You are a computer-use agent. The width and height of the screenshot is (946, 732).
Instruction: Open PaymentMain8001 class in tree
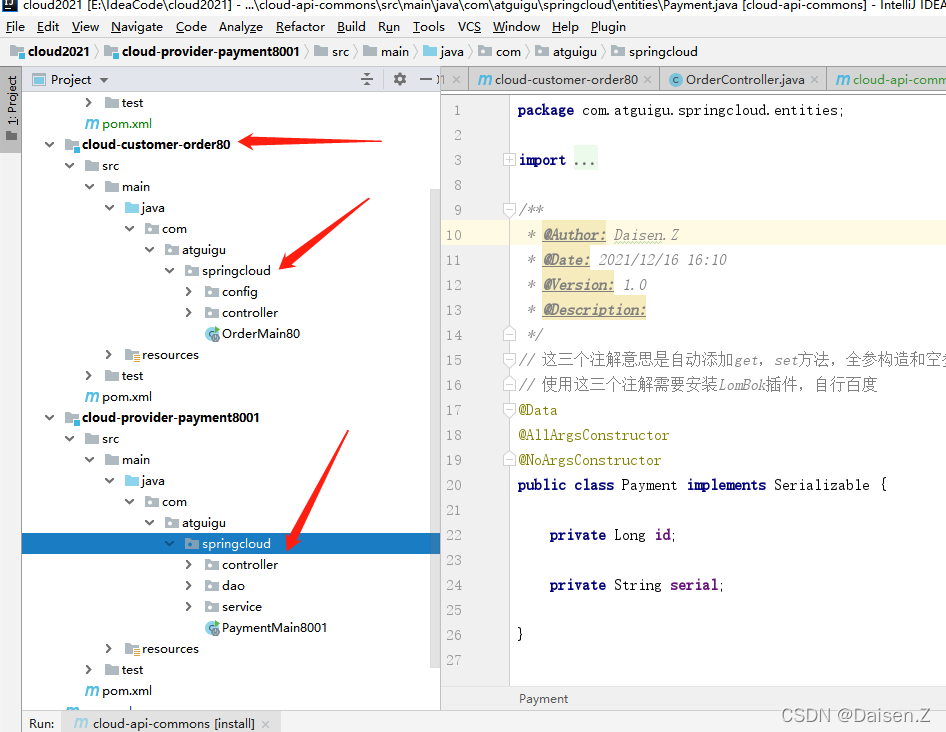[x=274, y=628]
